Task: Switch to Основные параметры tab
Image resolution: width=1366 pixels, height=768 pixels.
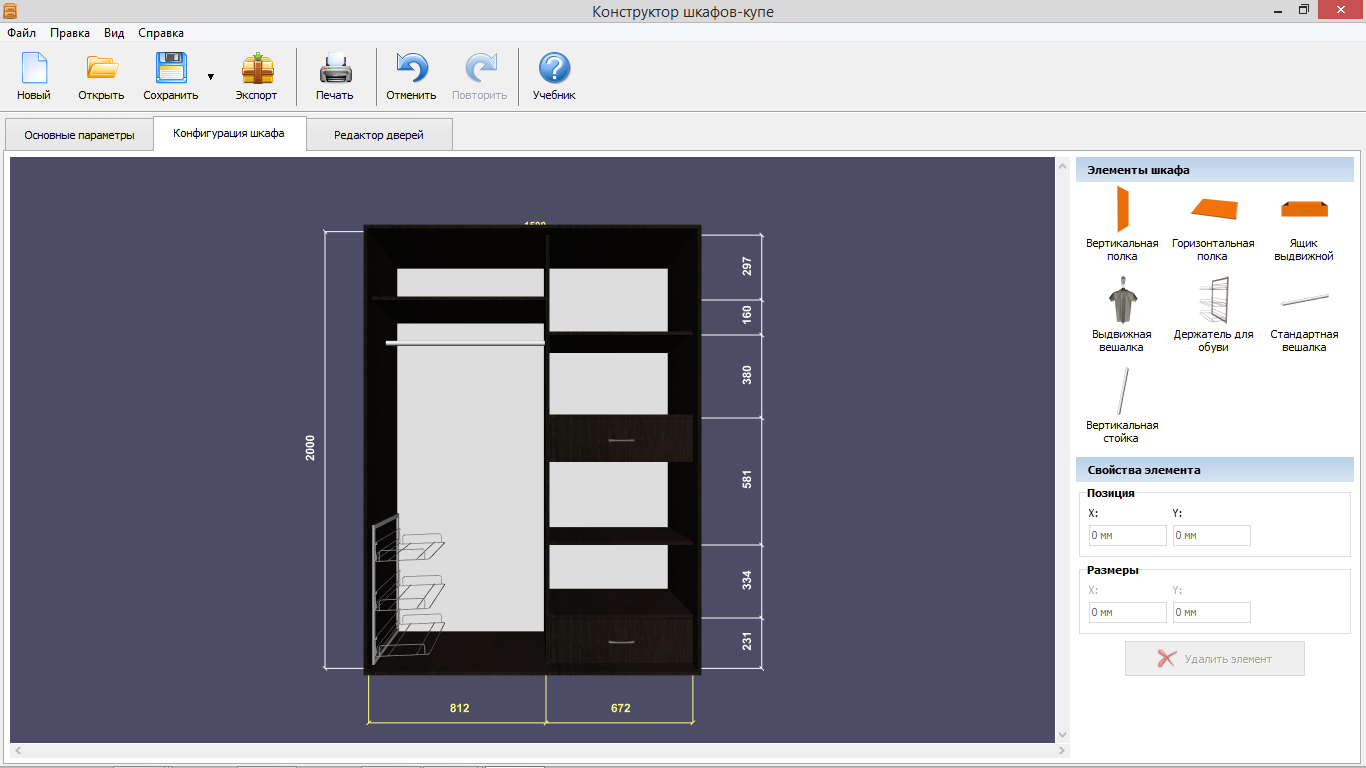Action: tap(79, 135)
